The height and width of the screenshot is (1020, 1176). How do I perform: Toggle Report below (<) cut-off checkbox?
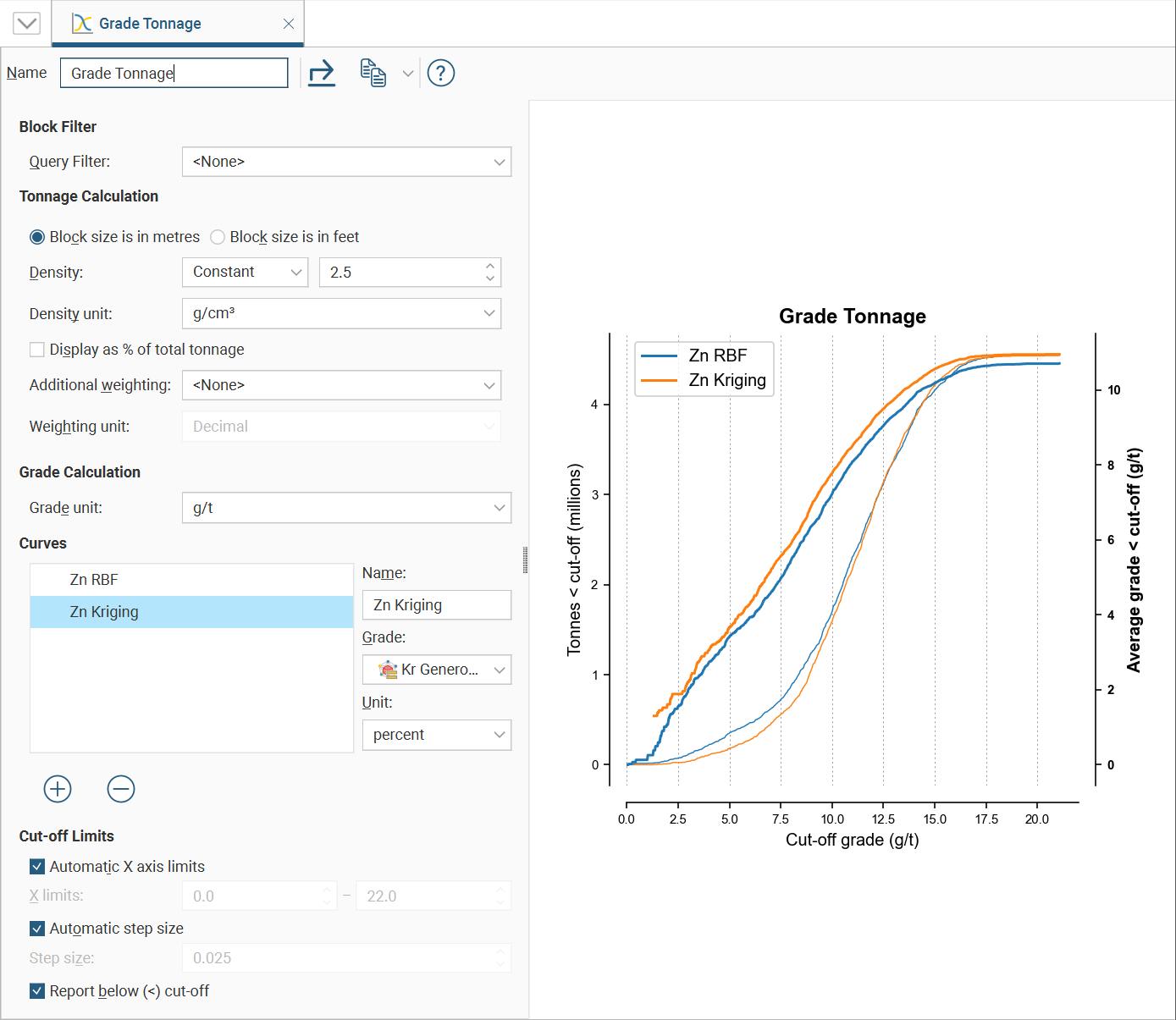click(x=37, y=991)
